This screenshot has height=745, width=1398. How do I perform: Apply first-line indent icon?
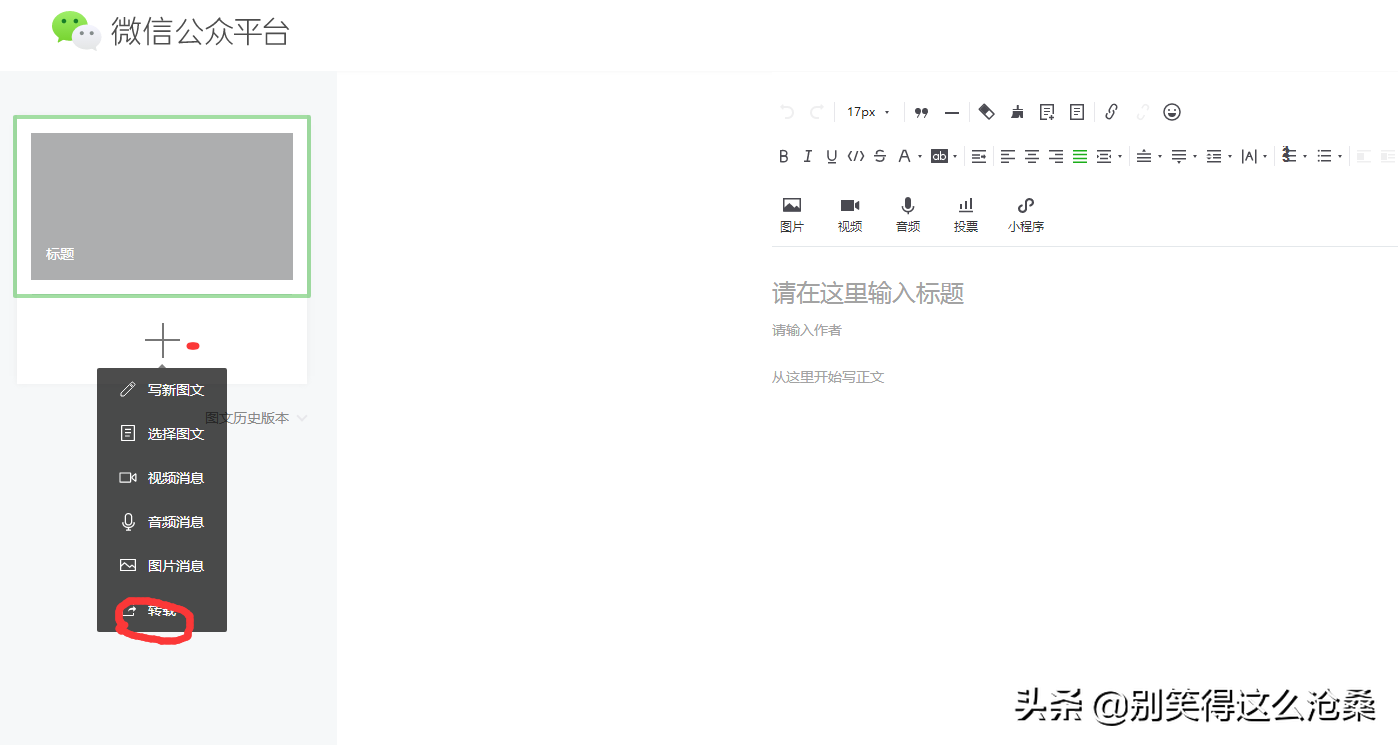click(x=979, y=156)
